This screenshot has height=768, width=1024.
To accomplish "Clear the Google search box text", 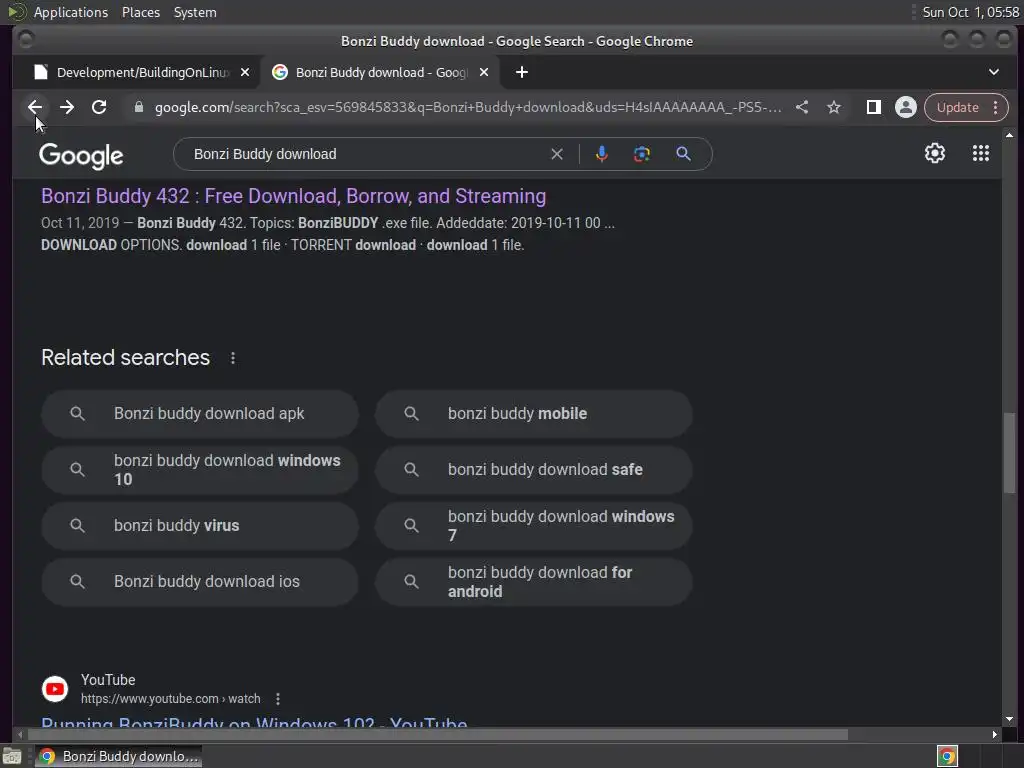I will click(x=557, y=154).
